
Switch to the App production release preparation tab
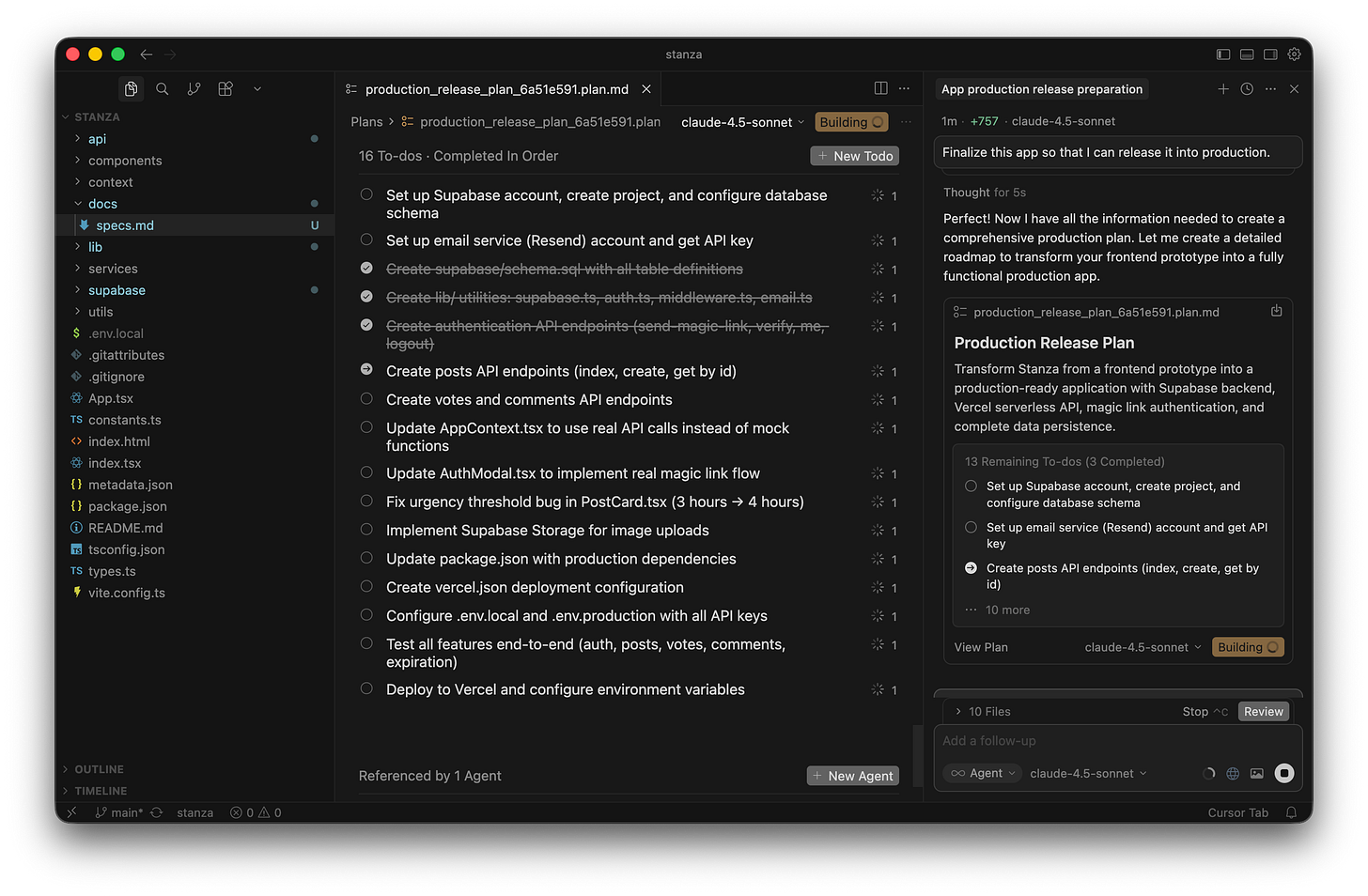(x=1042, y=89)
